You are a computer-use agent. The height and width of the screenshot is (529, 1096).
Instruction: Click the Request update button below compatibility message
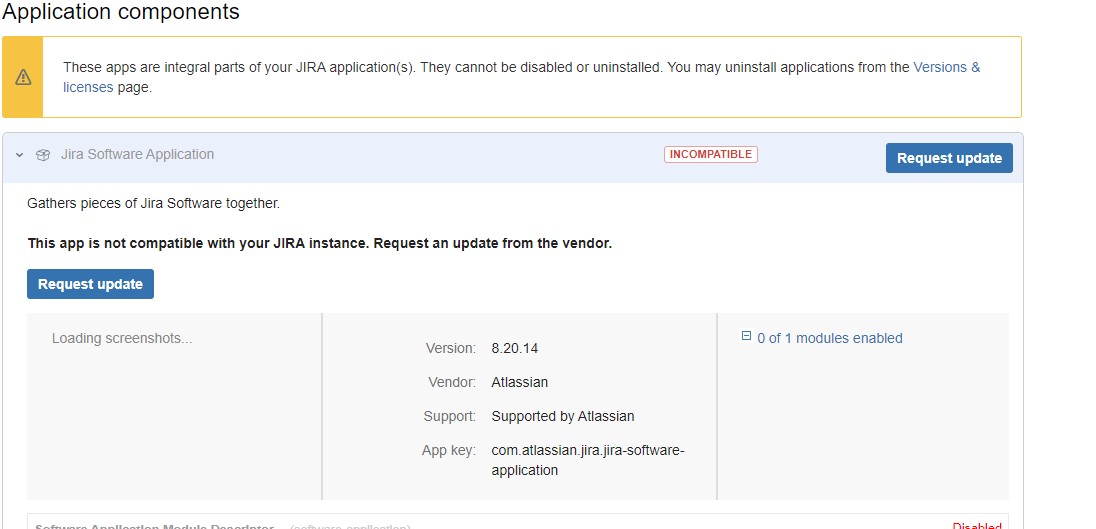90,284
